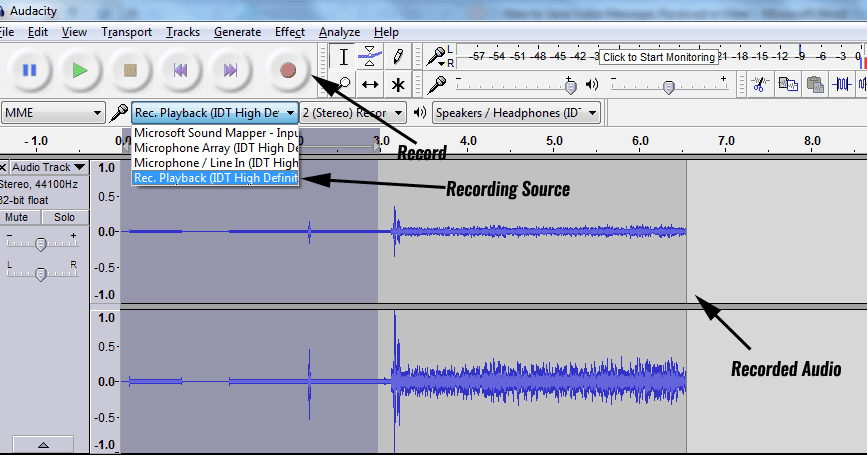Open the Transport menu

tap(126, 32)
